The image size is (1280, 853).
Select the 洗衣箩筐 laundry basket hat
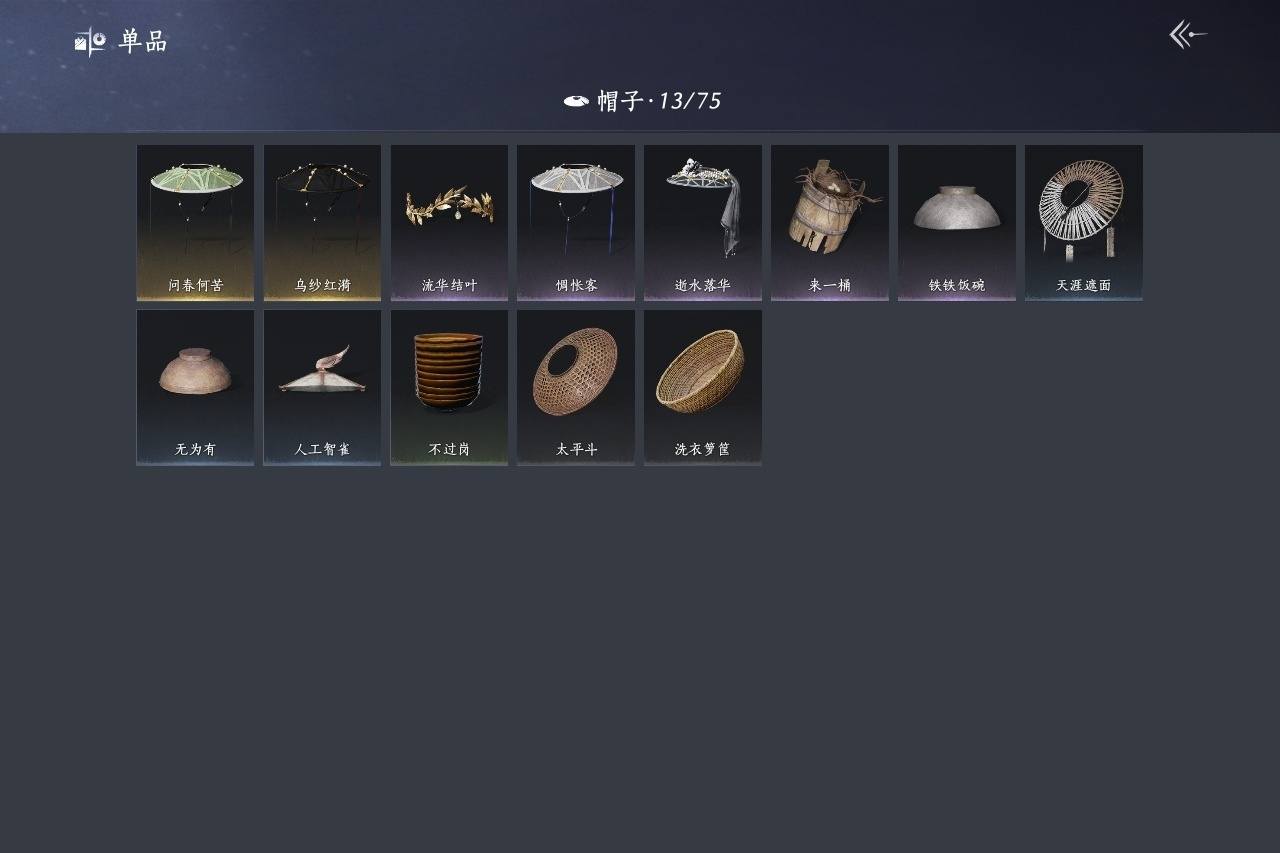[703, 387]
